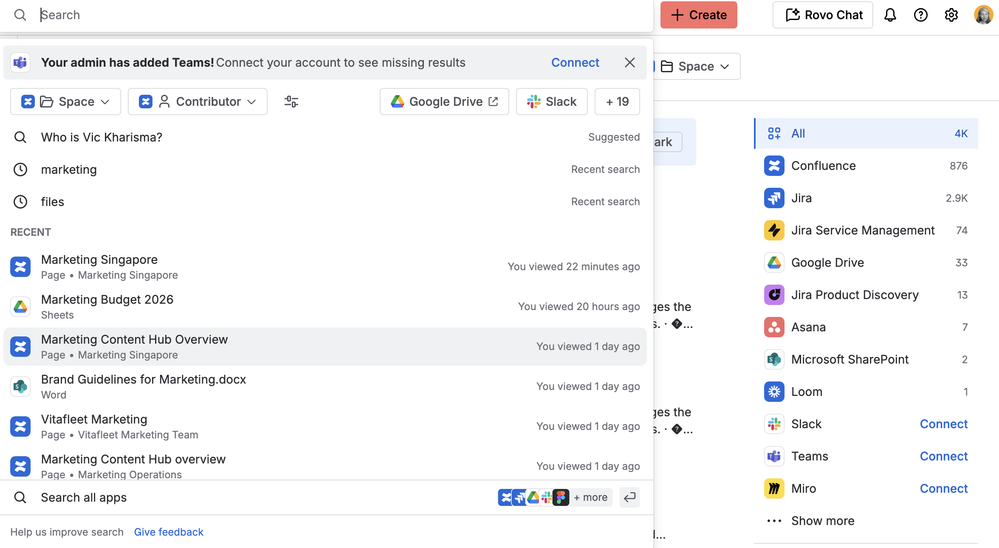The width and height of the screenshot is (999, 548).
Task: Show the +19 more apps list
Action: (617, 102)
